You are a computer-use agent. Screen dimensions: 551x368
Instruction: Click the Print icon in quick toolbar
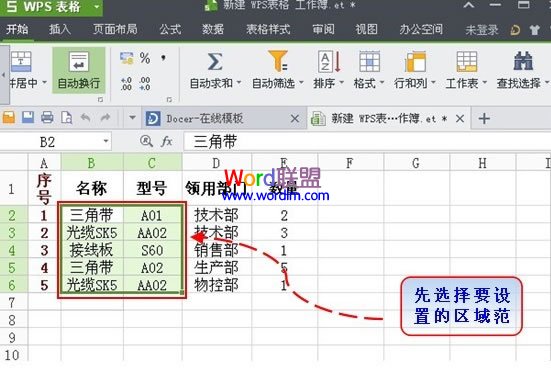pyautogui.click(x=47, y=117)
